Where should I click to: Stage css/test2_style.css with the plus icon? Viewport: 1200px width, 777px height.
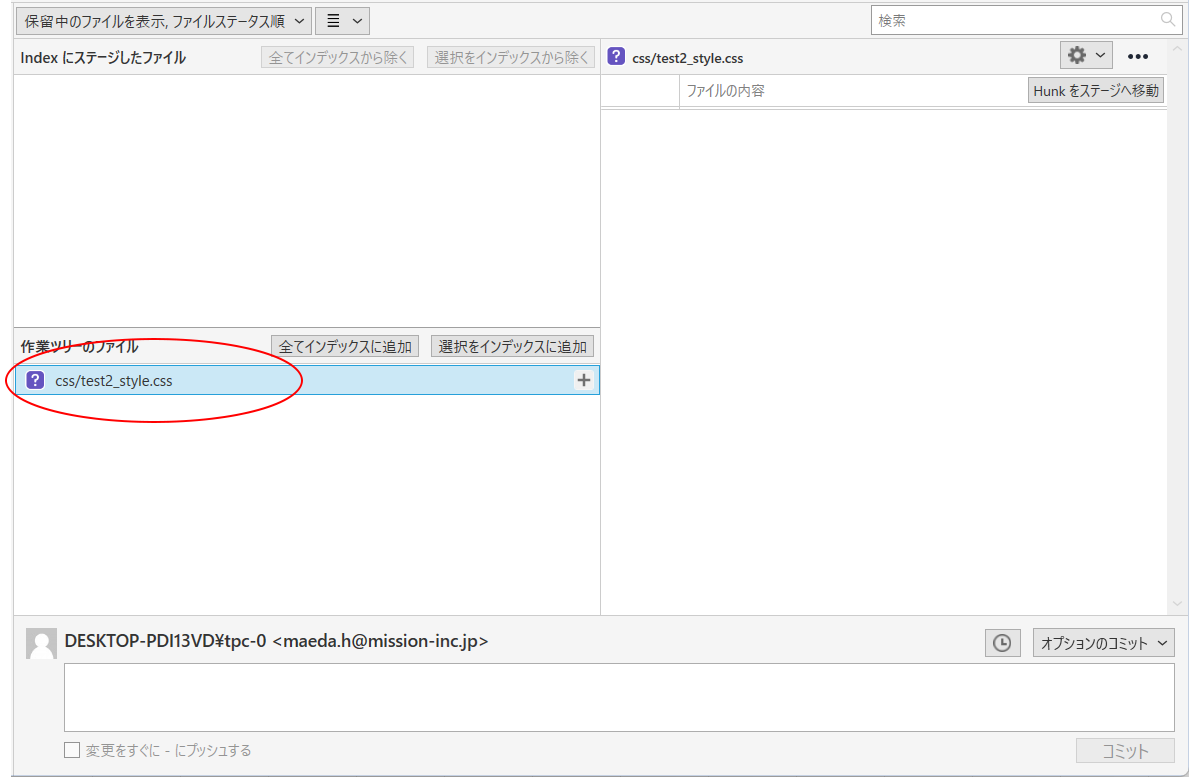click(584, 380)
